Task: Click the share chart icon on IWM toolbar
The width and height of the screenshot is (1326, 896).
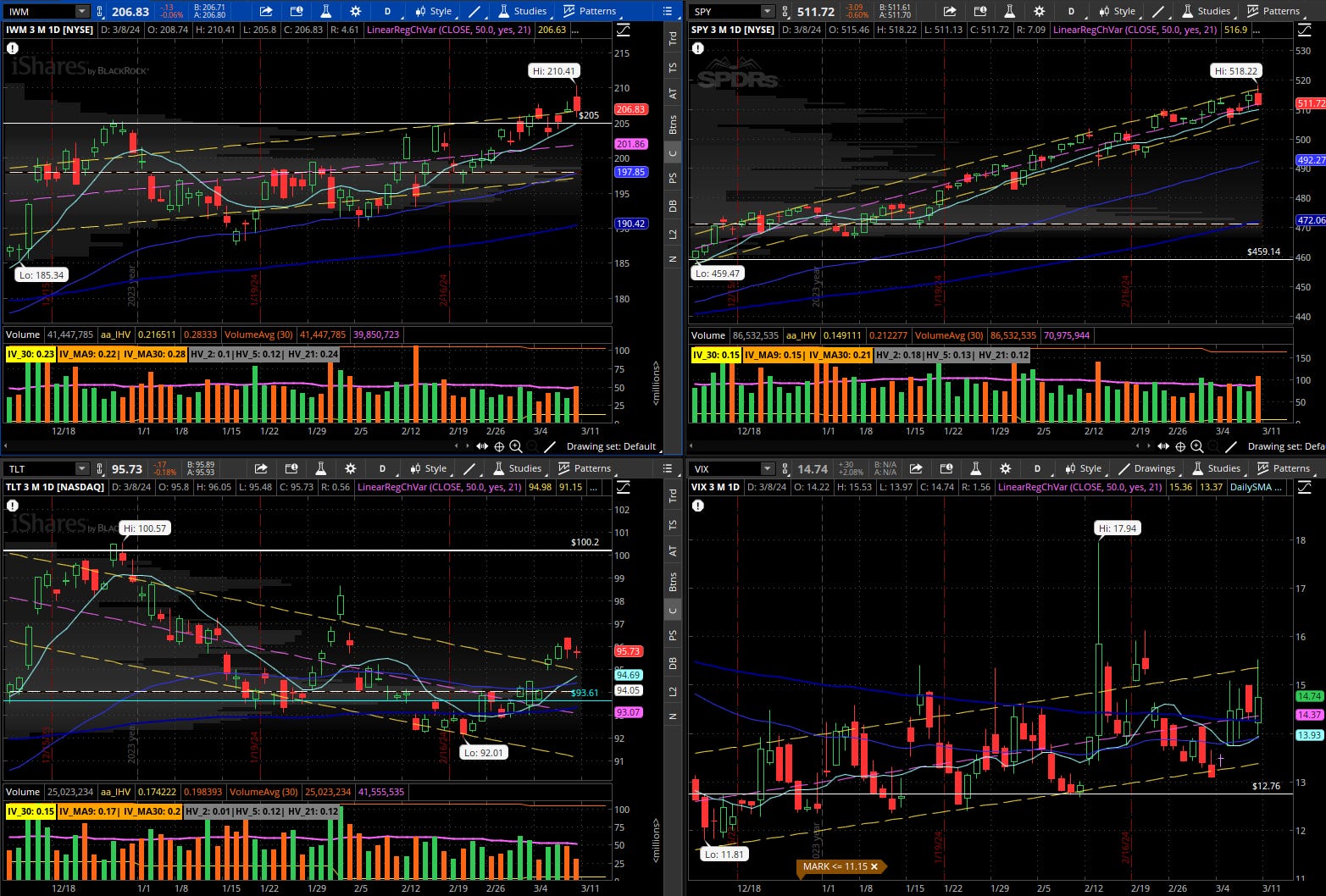Action: pyautogui.click(x=265, y=11)
